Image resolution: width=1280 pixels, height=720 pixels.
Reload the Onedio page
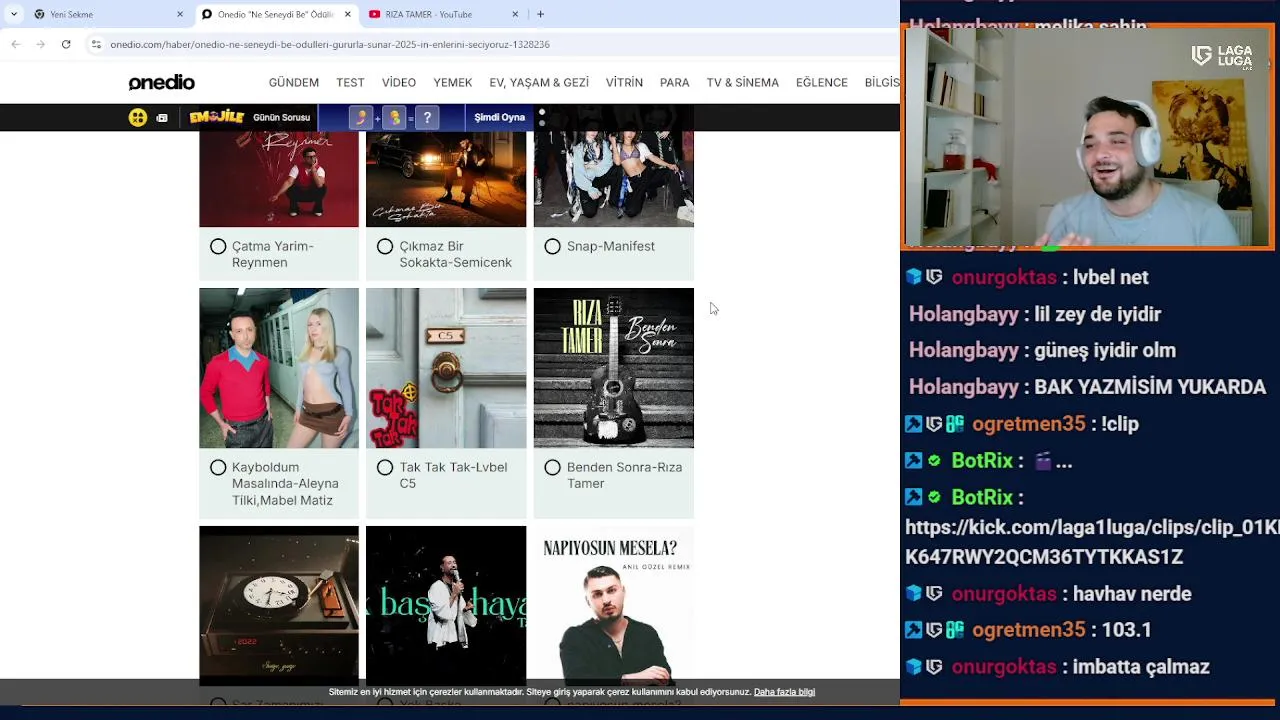pos(66,44)
